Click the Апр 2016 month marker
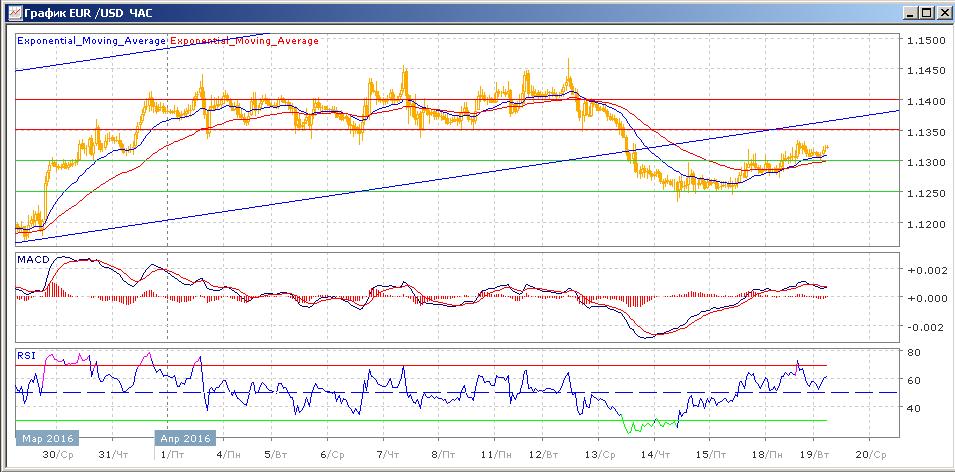 pyautogui.click(x=186, y=438)
